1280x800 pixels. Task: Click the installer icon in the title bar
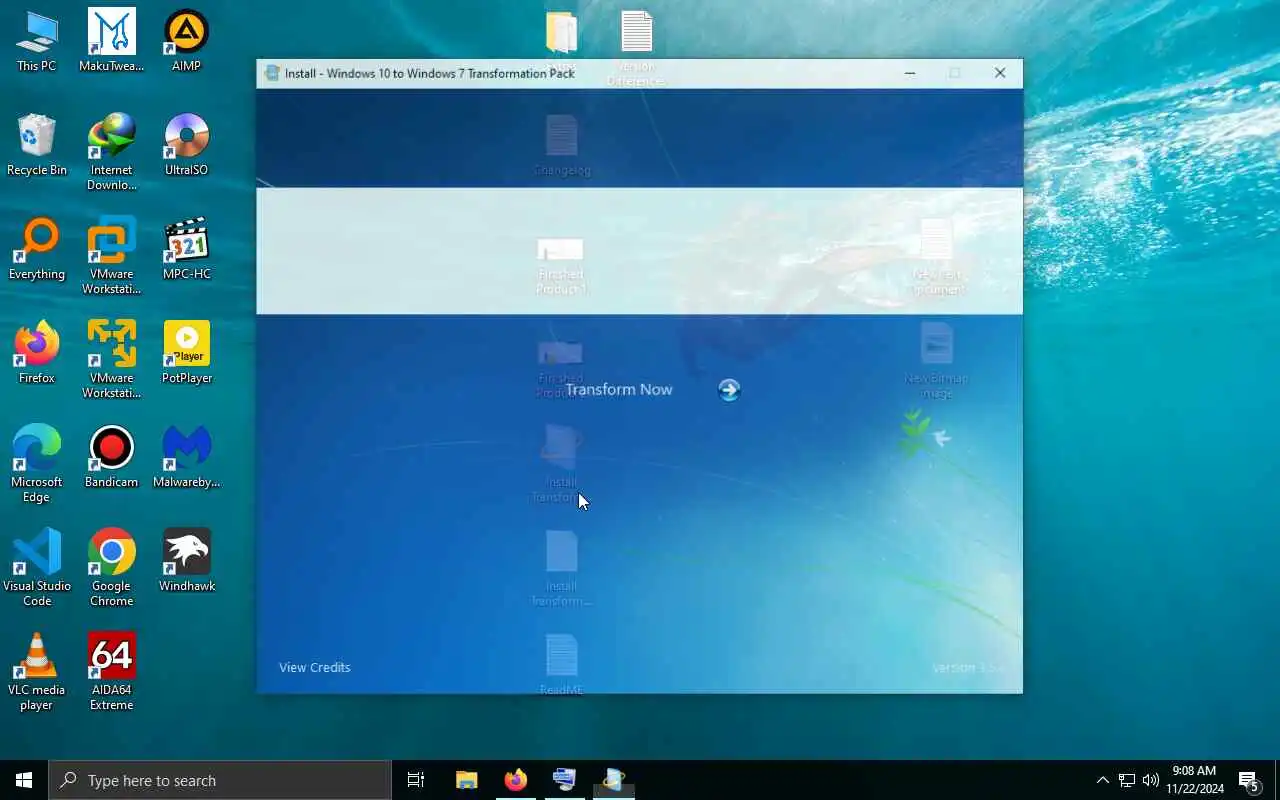271,73
